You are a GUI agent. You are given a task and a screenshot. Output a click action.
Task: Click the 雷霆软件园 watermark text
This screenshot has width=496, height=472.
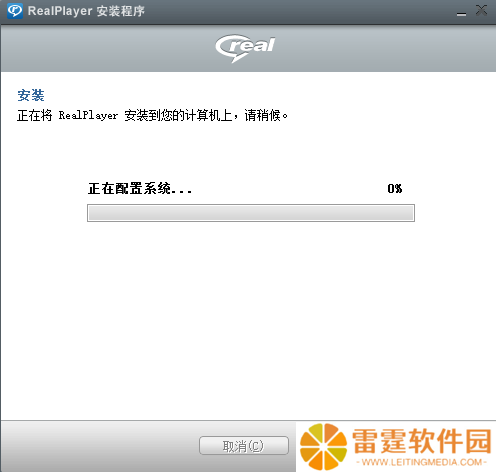tap(421, 441)
